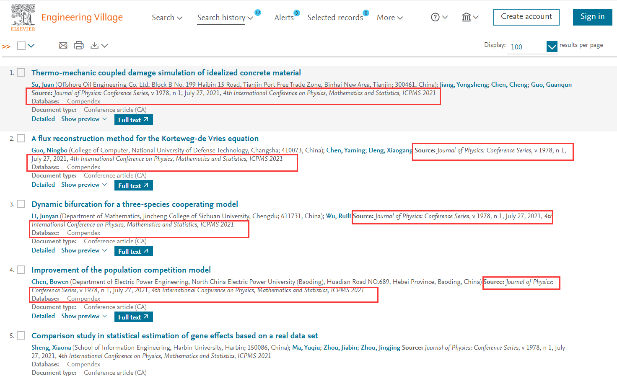This screenshot has height=376, width=617.
Task: Expand the Search menu
Action: click(166, 18)
